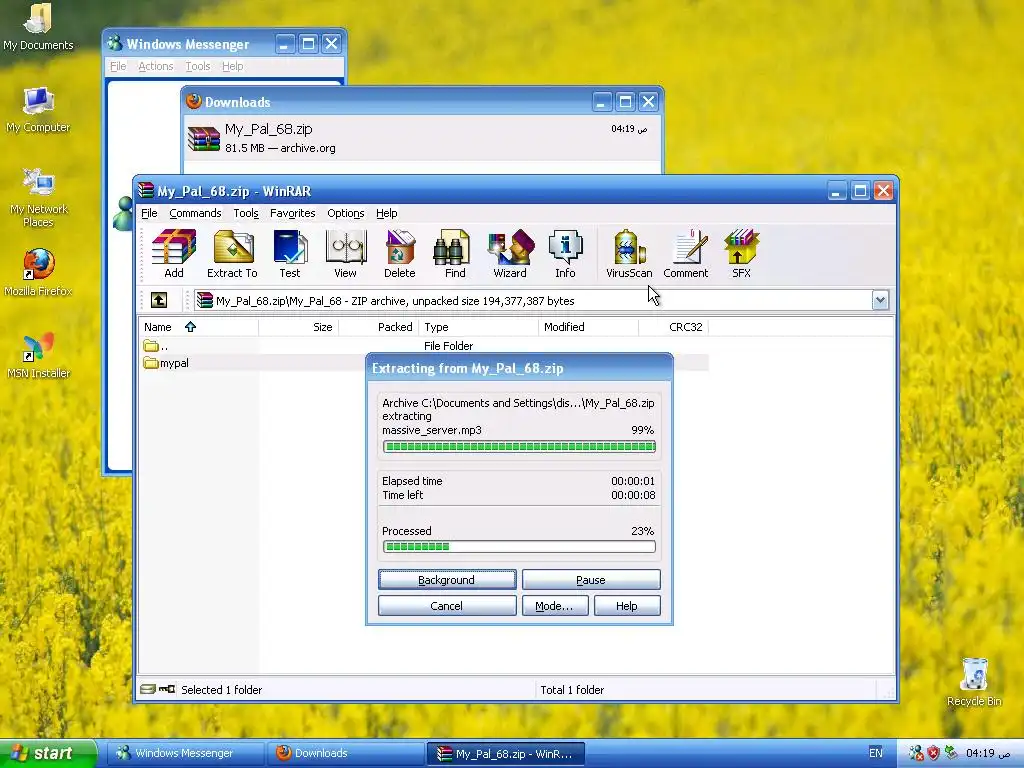The height and width of the screenshot is (768, 1024).
Task: Open My Documents desktop icon
Action: 38,26
